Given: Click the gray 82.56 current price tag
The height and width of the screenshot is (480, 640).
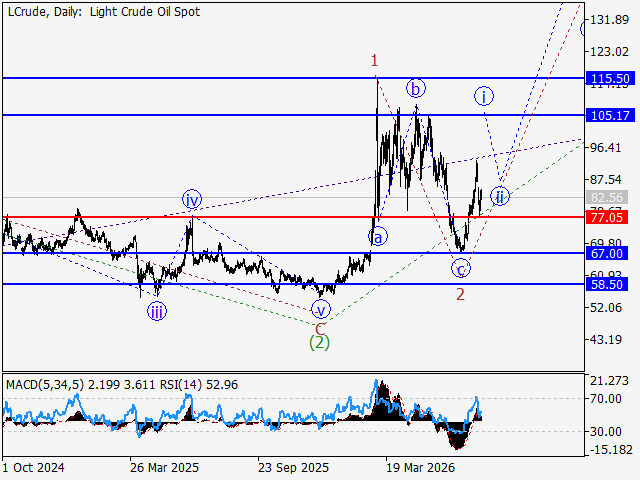Looking at the screenshot, I should point(607,197).
